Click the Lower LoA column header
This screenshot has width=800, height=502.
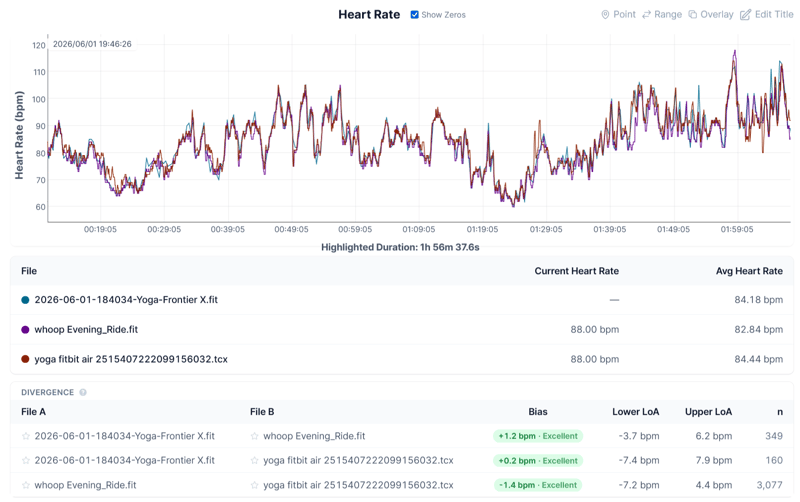pyautogui.click(x=636, y=412)
